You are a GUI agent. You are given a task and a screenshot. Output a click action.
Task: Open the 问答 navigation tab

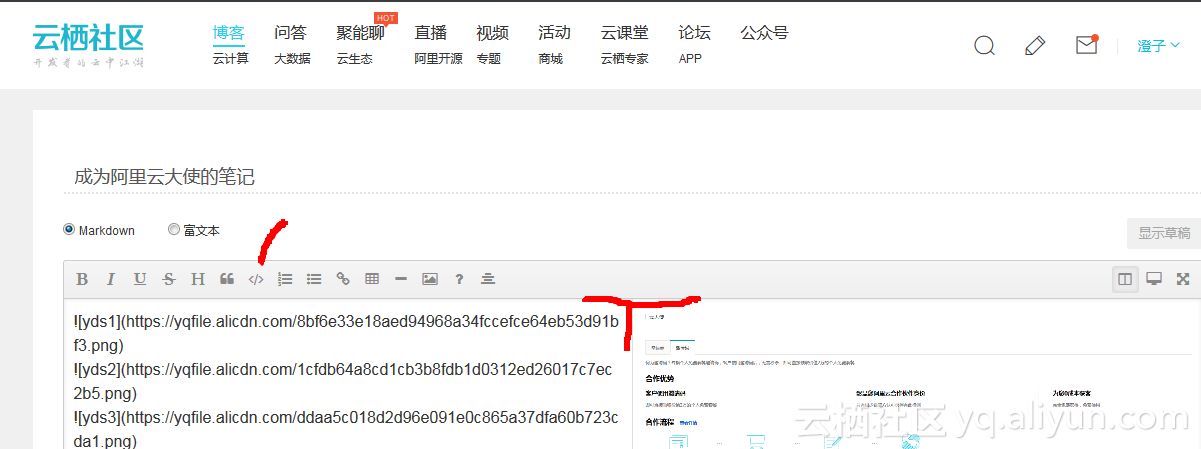(290, 33)
